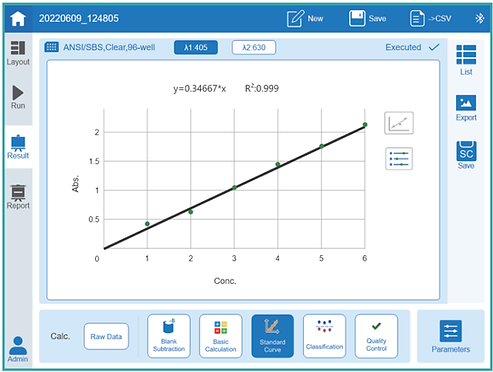Select wavelength λ1:405
The width and height of the screenshot is (493, 372).
click(x=196, y=47)
